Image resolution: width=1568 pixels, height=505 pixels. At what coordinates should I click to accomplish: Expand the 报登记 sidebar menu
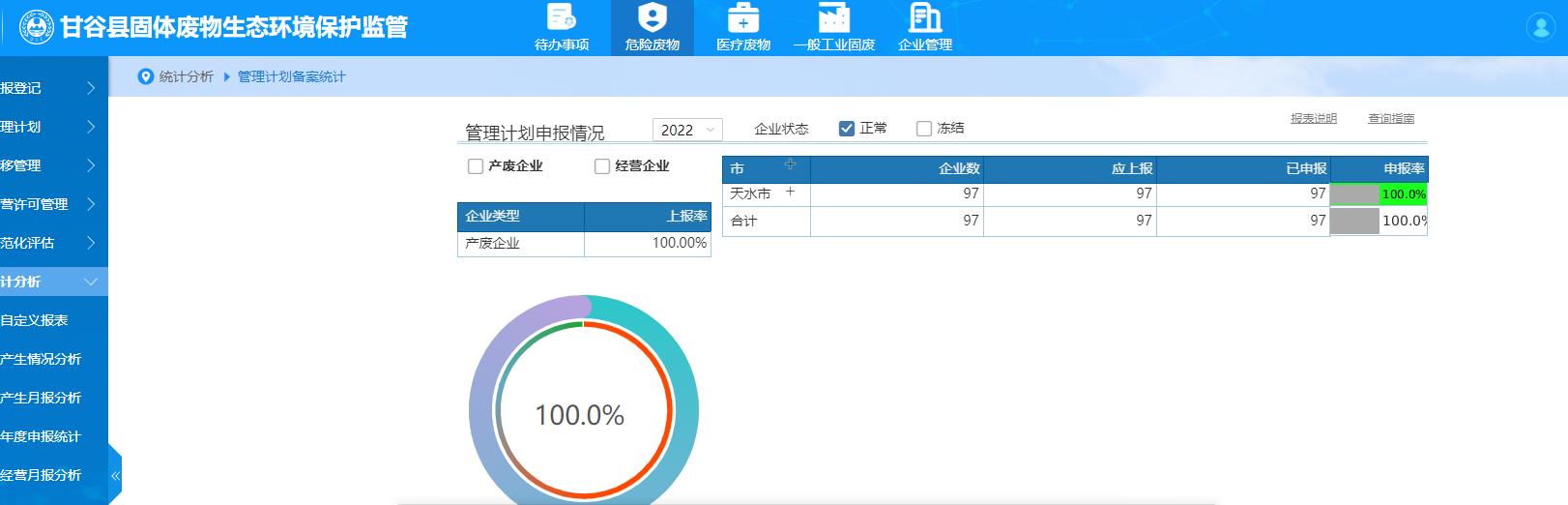[x=54, y=88]
